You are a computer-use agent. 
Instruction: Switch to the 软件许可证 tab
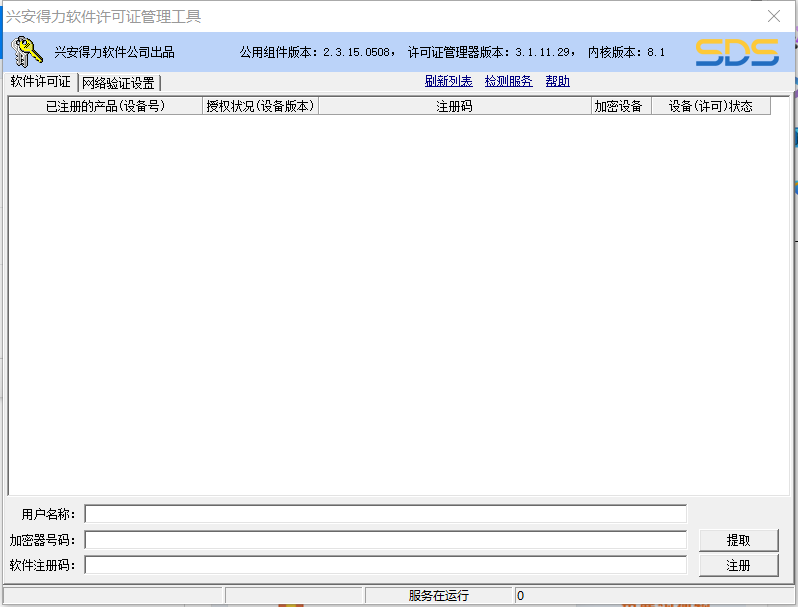(41, 82)
